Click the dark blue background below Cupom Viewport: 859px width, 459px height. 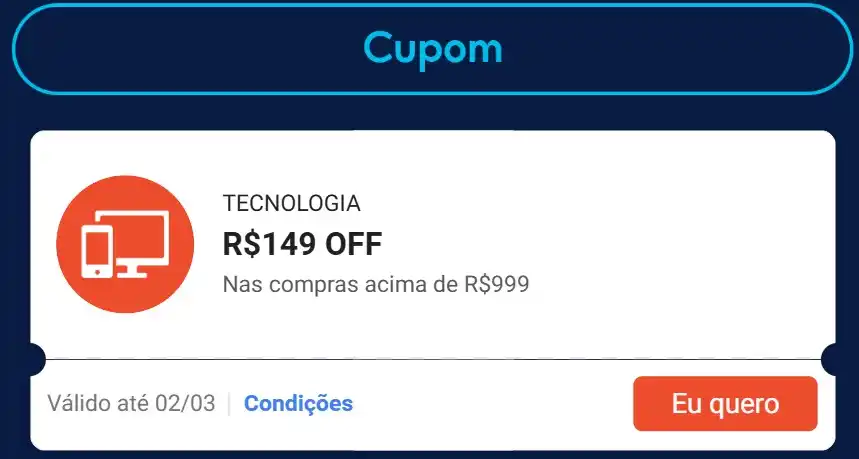point(433,113)
